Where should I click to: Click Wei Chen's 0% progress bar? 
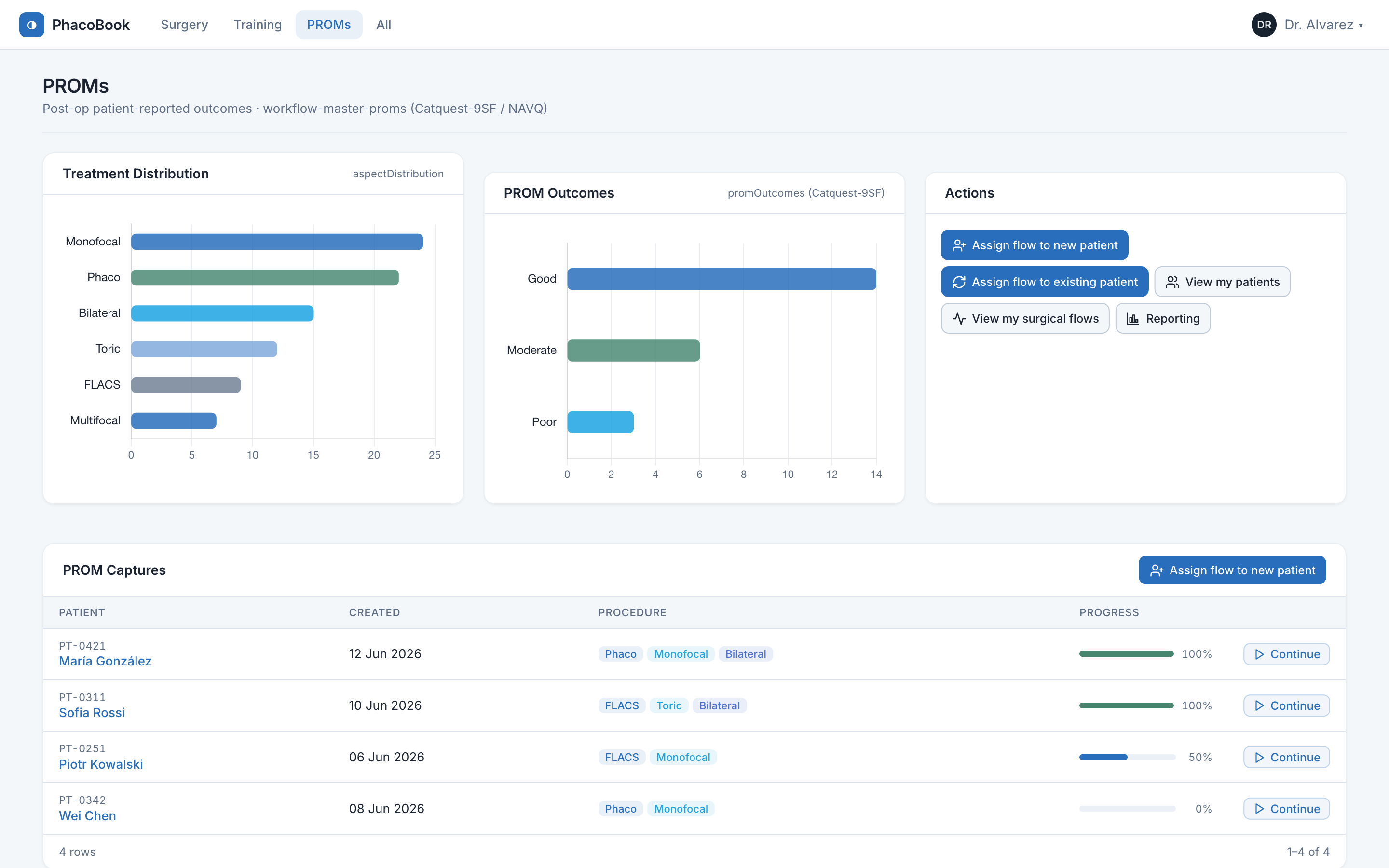pyautogui.click(x=1127, y=809)
